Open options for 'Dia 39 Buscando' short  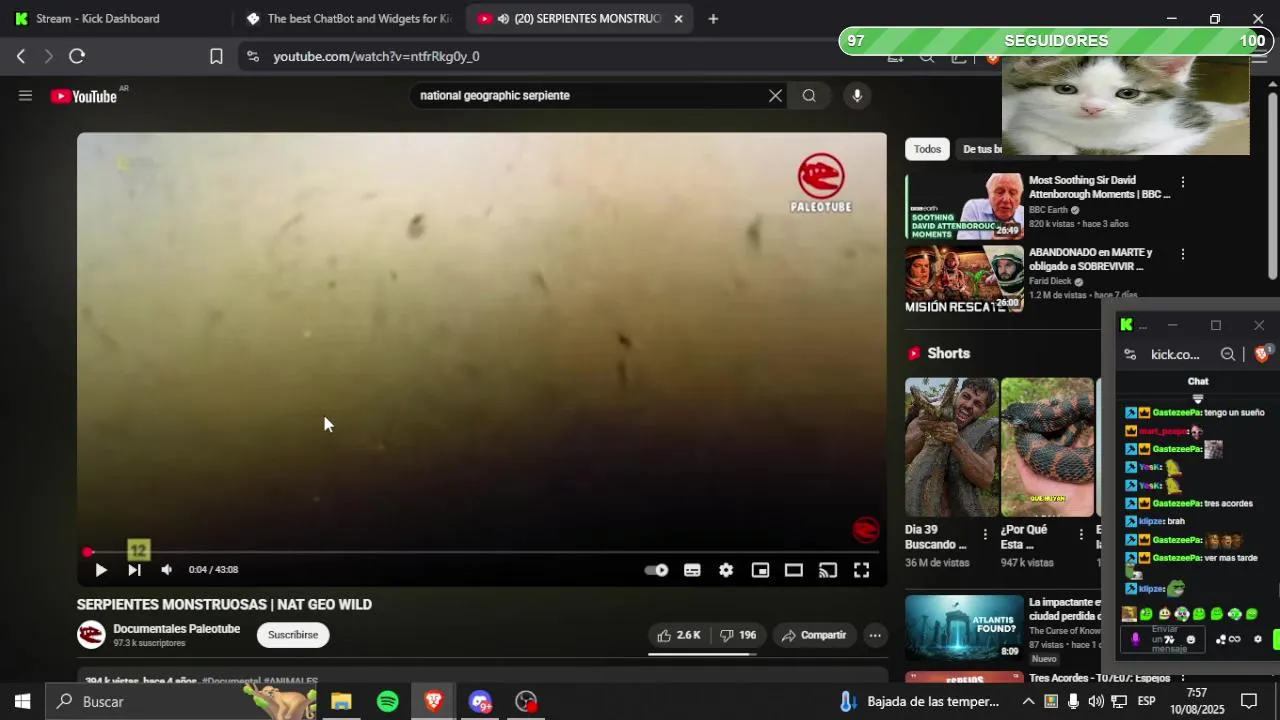pos(985,534)
